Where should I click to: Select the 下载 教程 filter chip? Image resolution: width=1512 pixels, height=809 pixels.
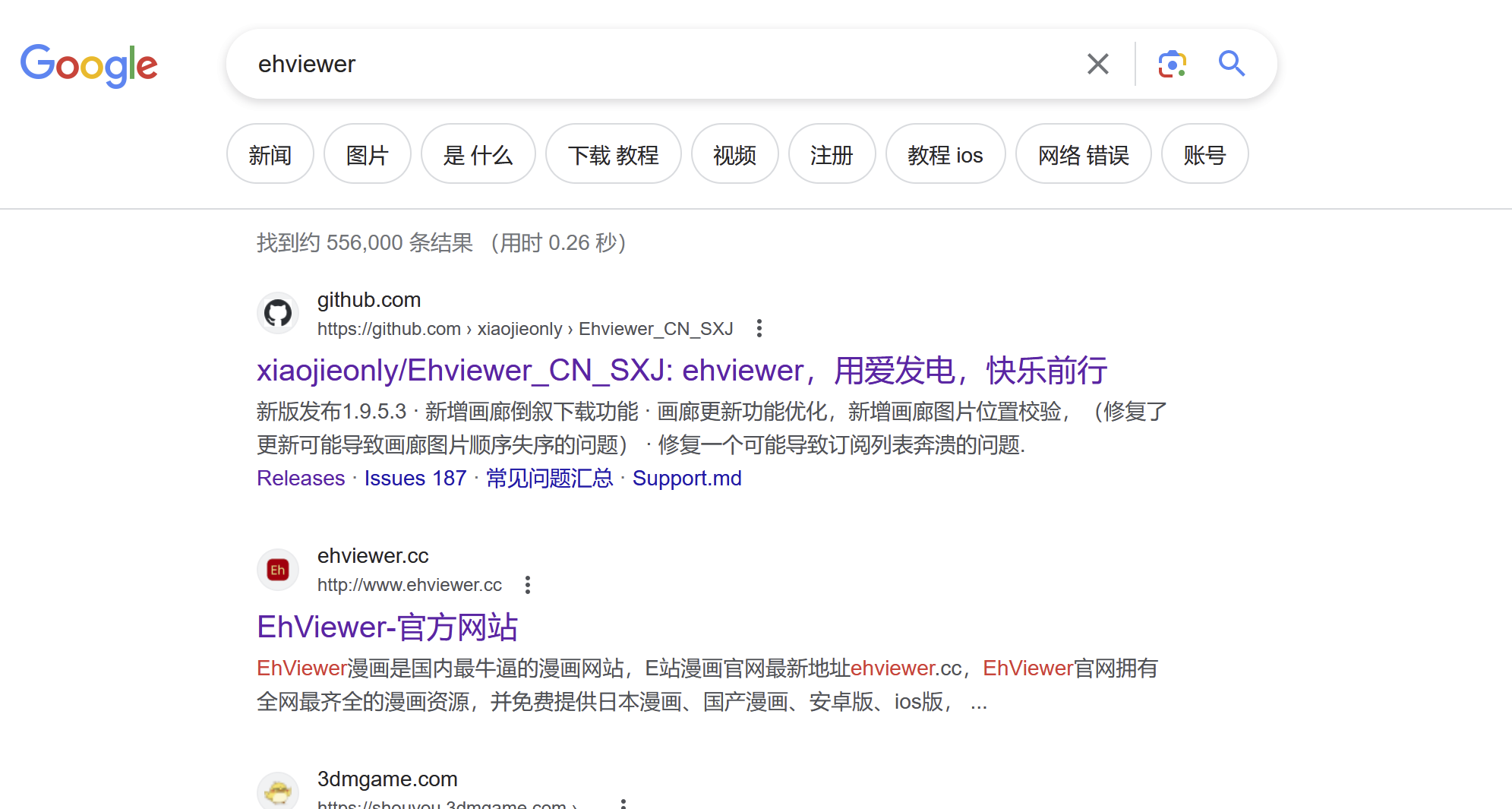click(613, 154)
